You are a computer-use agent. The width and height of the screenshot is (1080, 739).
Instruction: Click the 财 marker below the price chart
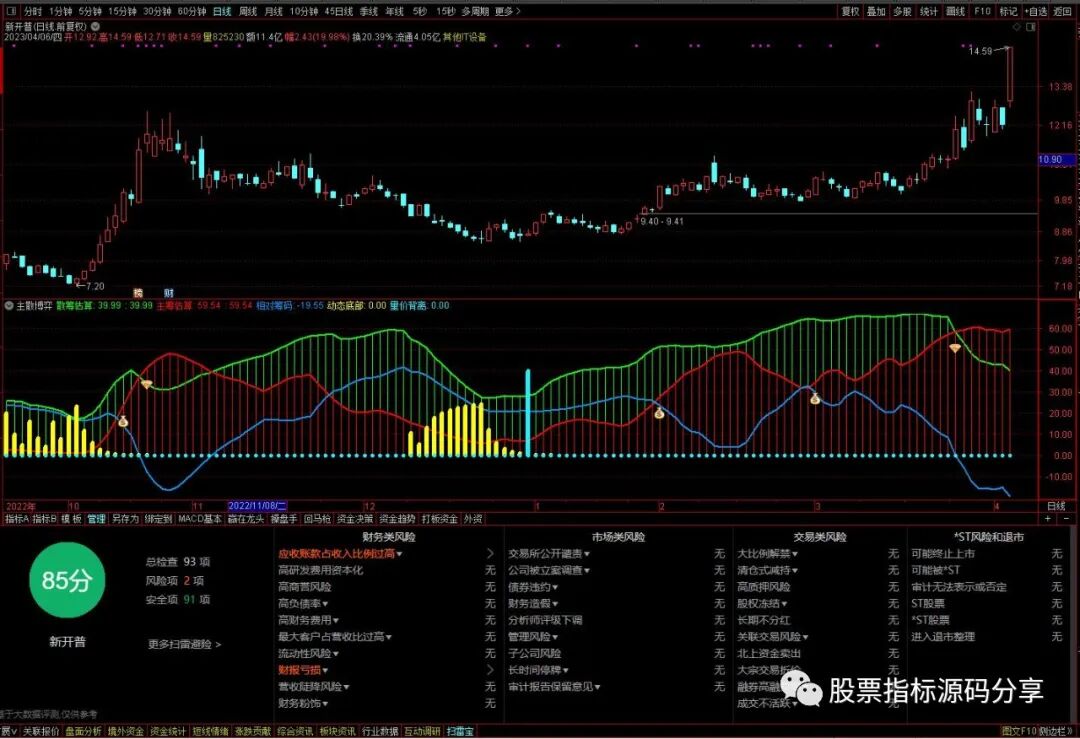169,293
